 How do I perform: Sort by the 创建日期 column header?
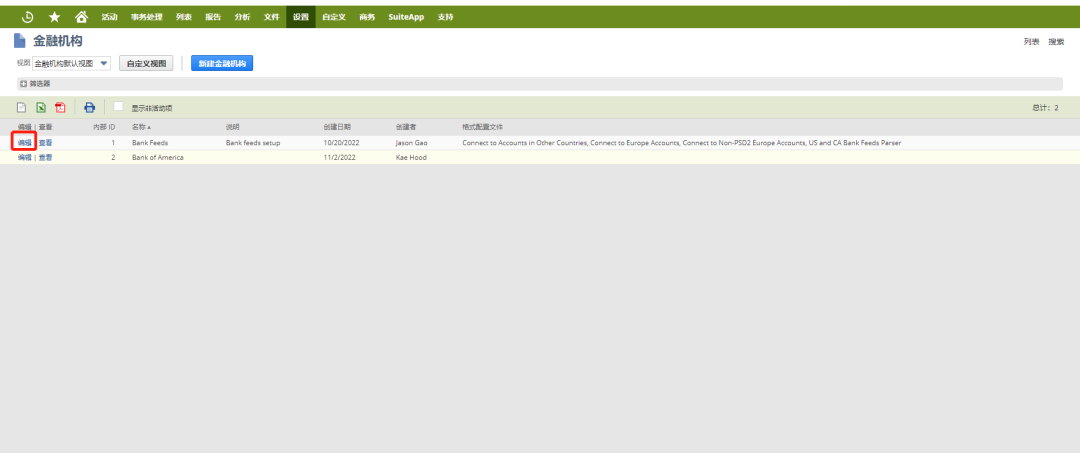tap(337, 127)
